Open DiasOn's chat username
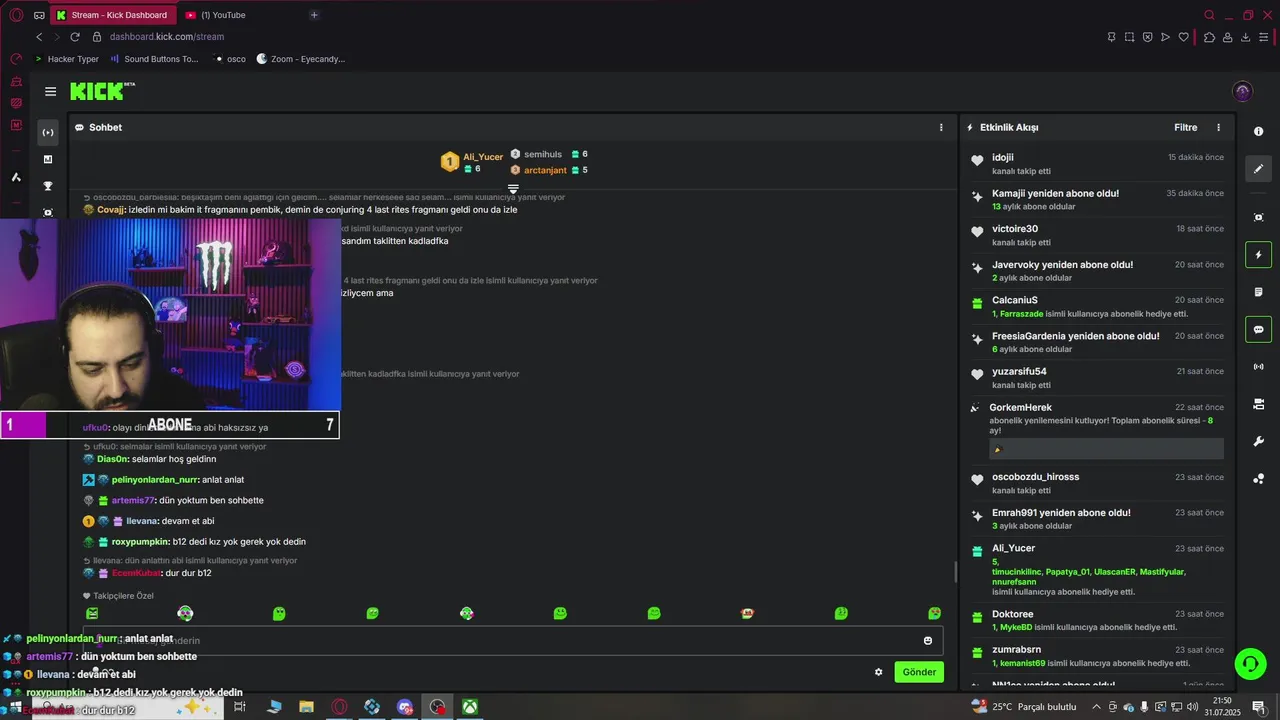 (112, 459)
